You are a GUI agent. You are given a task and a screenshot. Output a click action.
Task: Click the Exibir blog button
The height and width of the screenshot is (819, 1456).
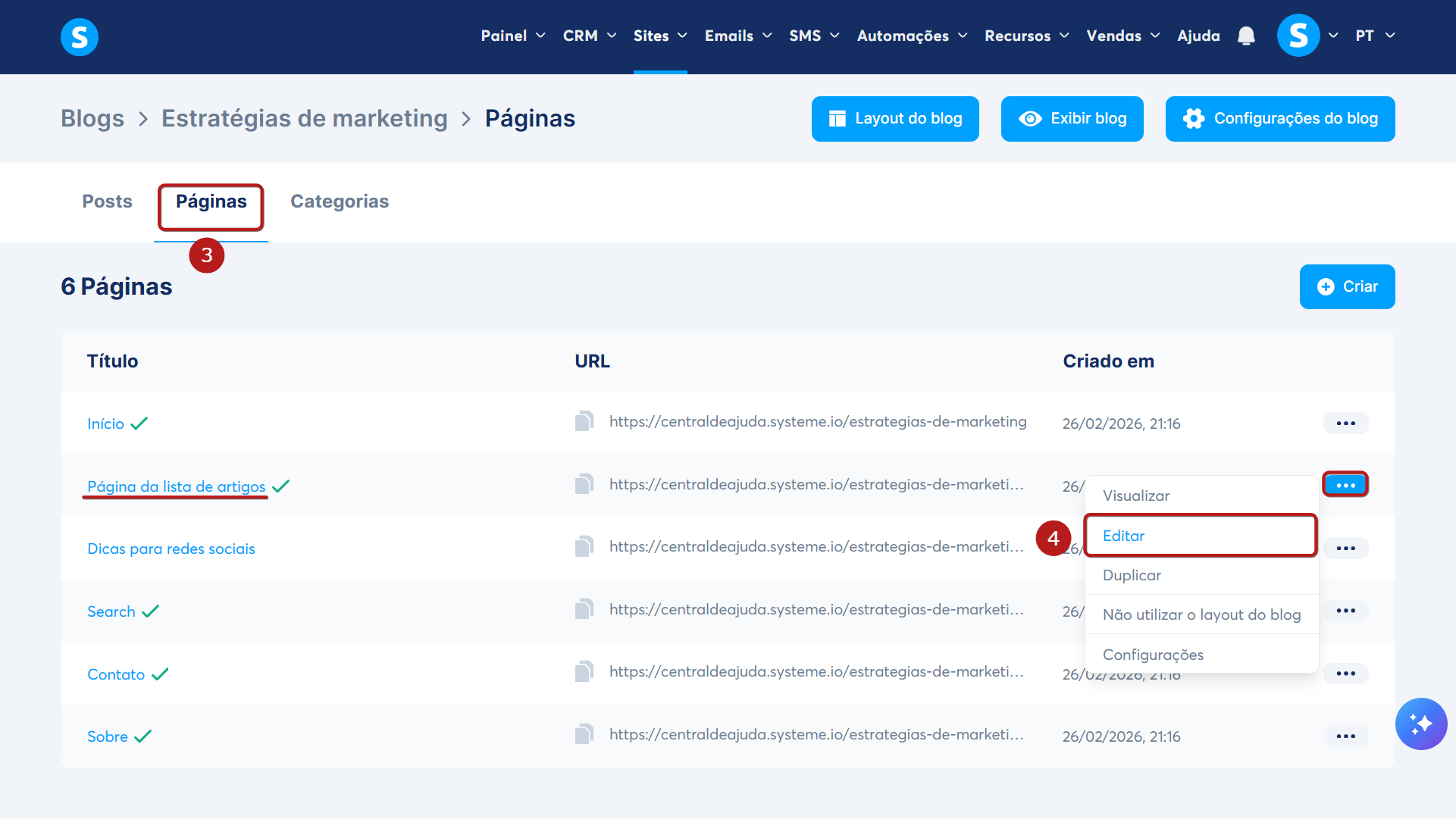point(1072,119)
